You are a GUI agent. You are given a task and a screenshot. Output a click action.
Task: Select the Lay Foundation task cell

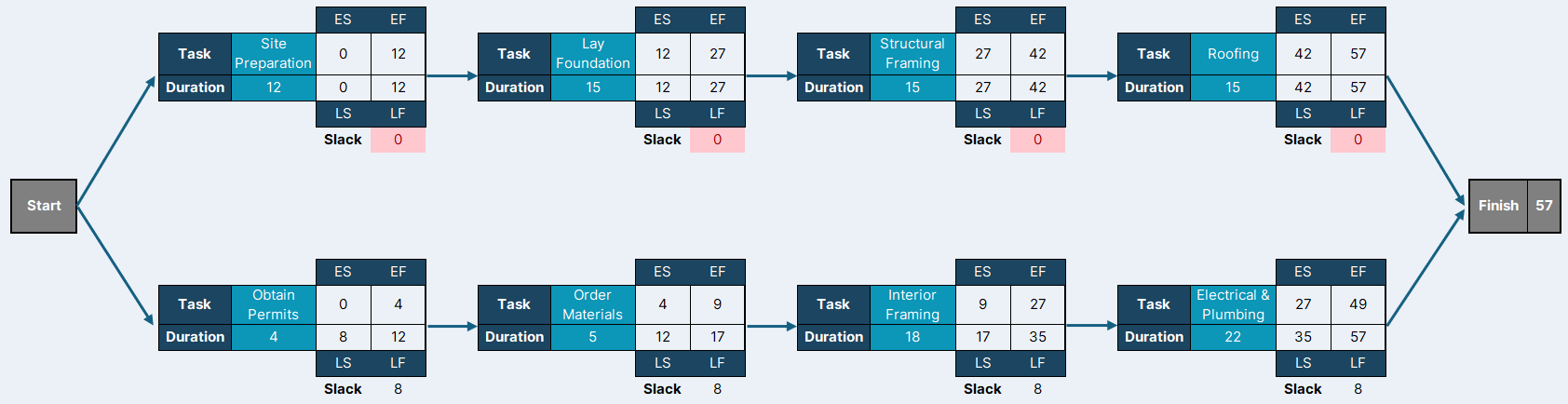pos(593,54)
